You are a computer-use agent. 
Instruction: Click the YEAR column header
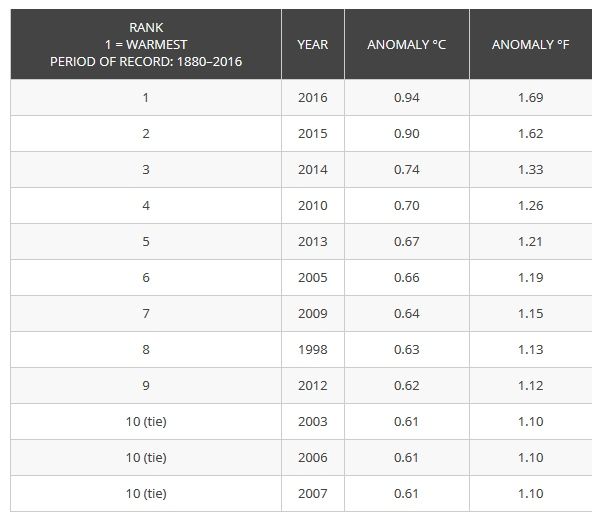(x=313, y=44)
